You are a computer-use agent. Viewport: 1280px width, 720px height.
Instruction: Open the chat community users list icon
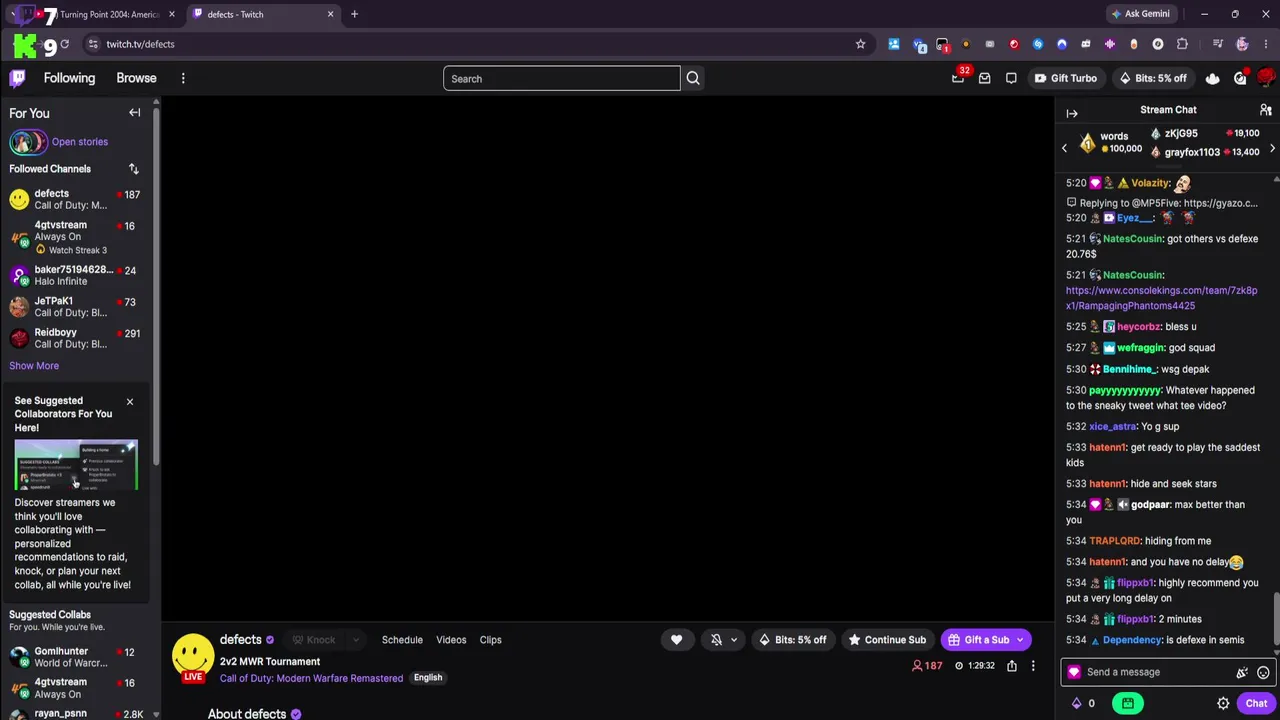1265,110
